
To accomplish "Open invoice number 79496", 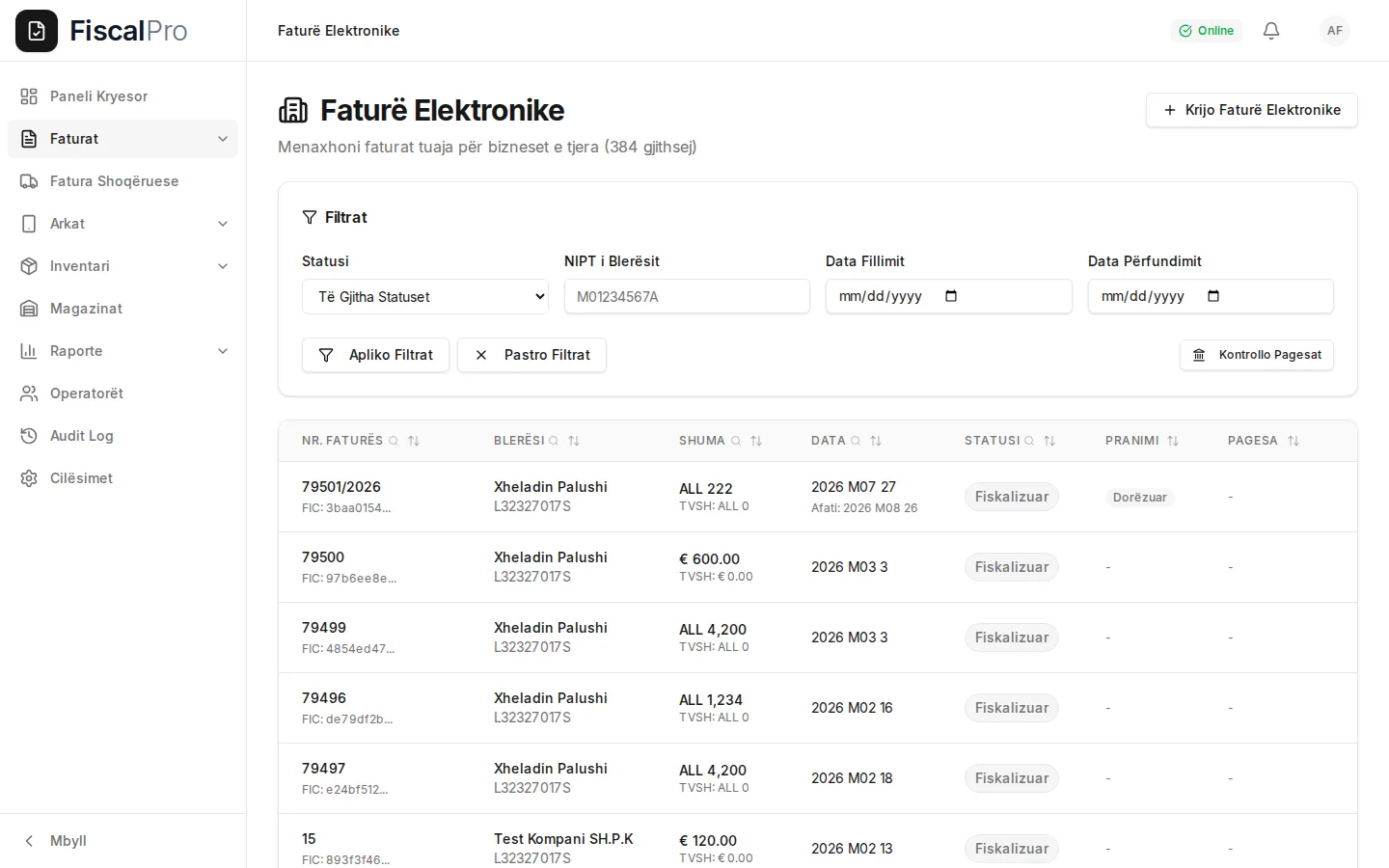I will click(324, 698).
